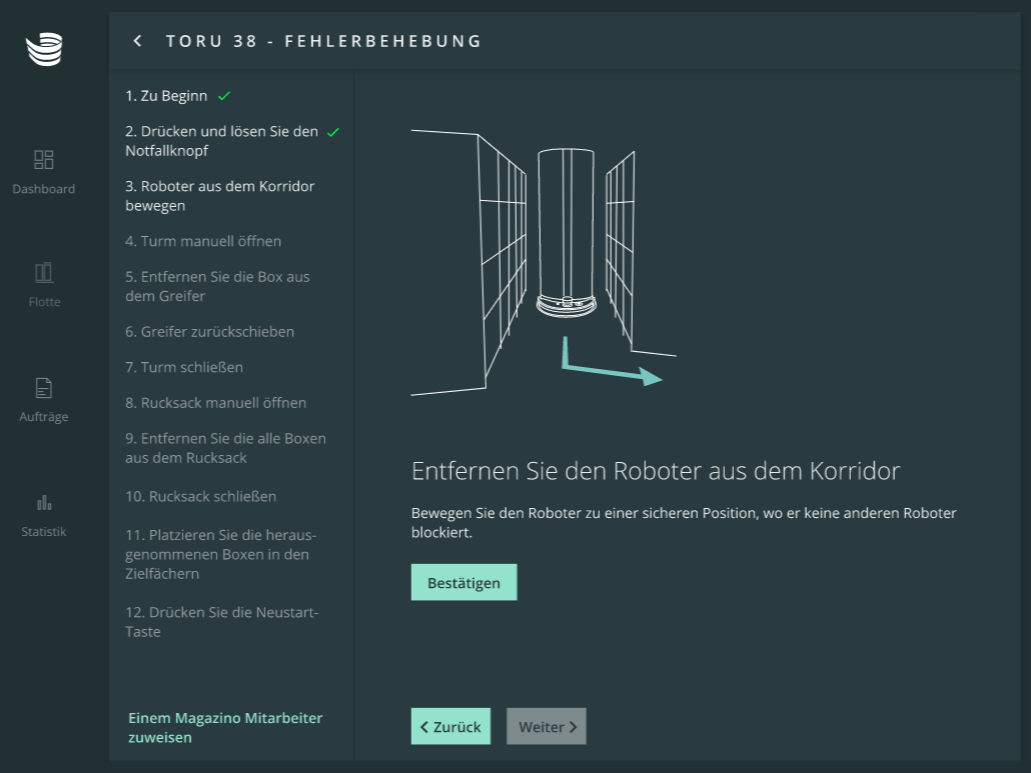Viewport: 1031px width, 773px height.
Task: Click the Magazino logo icon
Action: (44, 49)
